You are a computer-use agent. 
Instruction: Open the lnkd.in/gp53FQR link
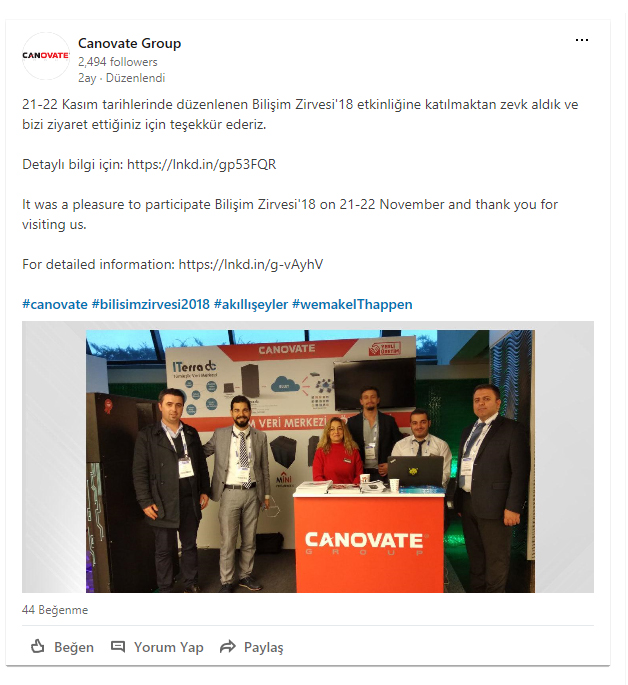201,164
